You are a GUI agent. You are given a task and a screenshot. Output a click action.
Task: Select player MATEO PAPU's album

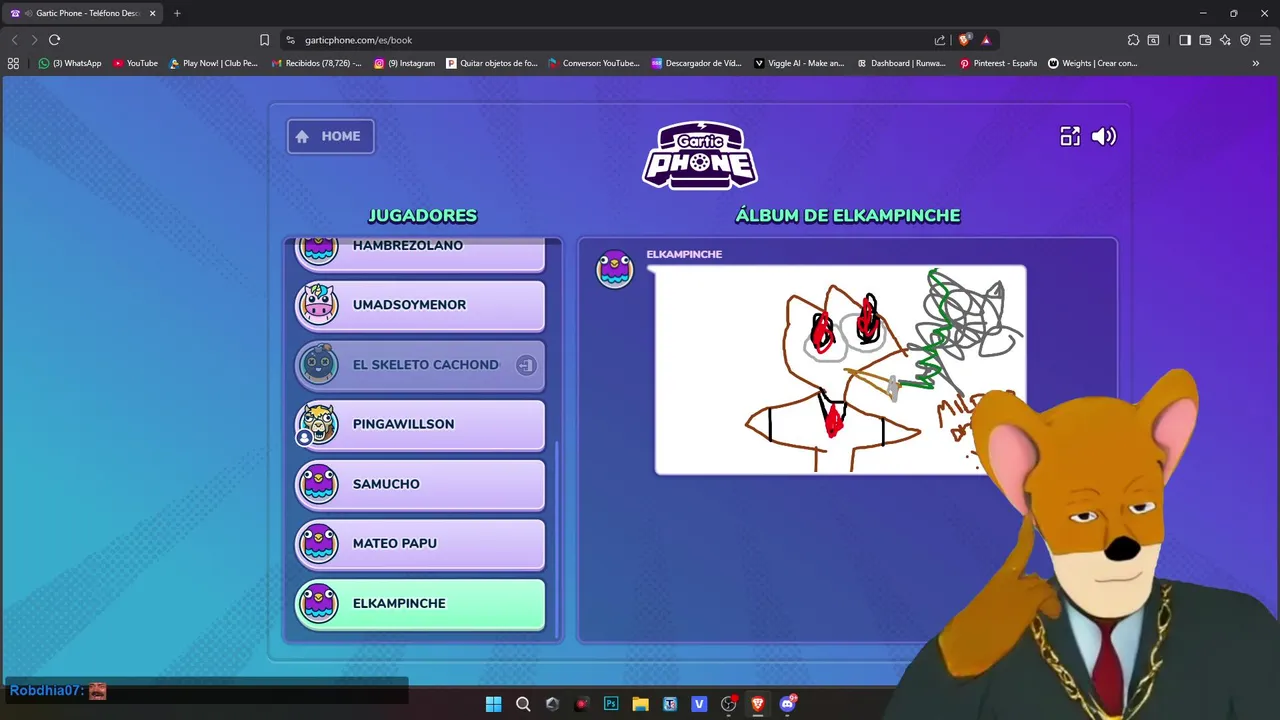(420, 544)
